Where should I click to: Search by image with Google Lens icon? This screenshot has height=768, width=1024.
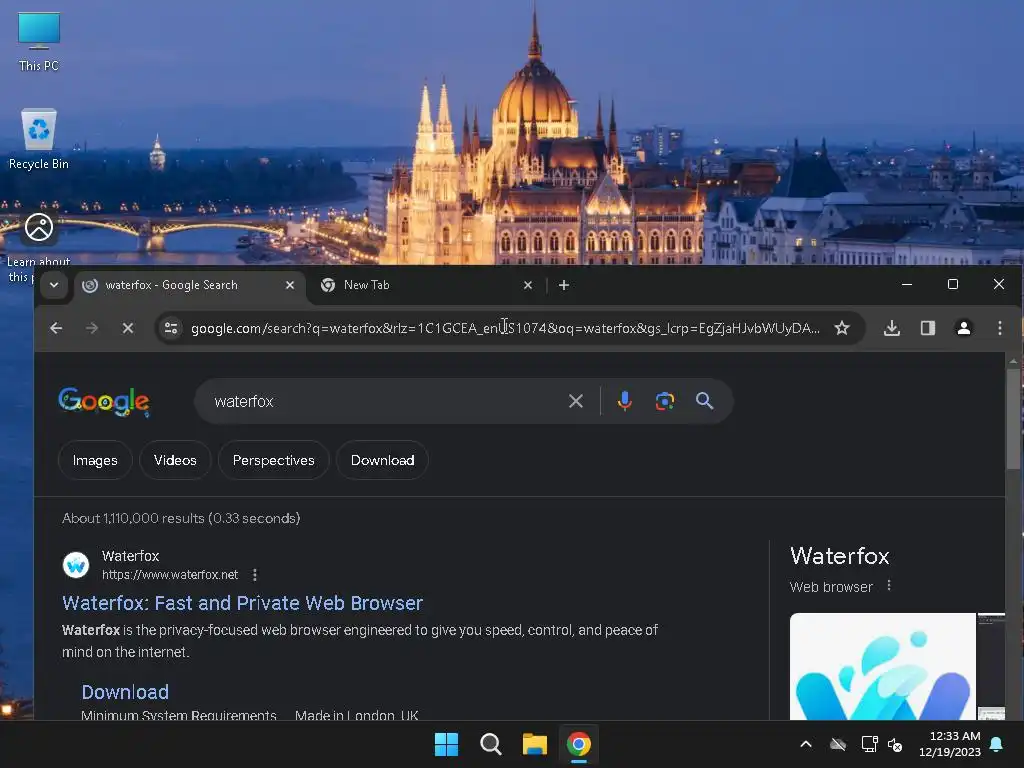pyautogui.click(x=665, y=401)
